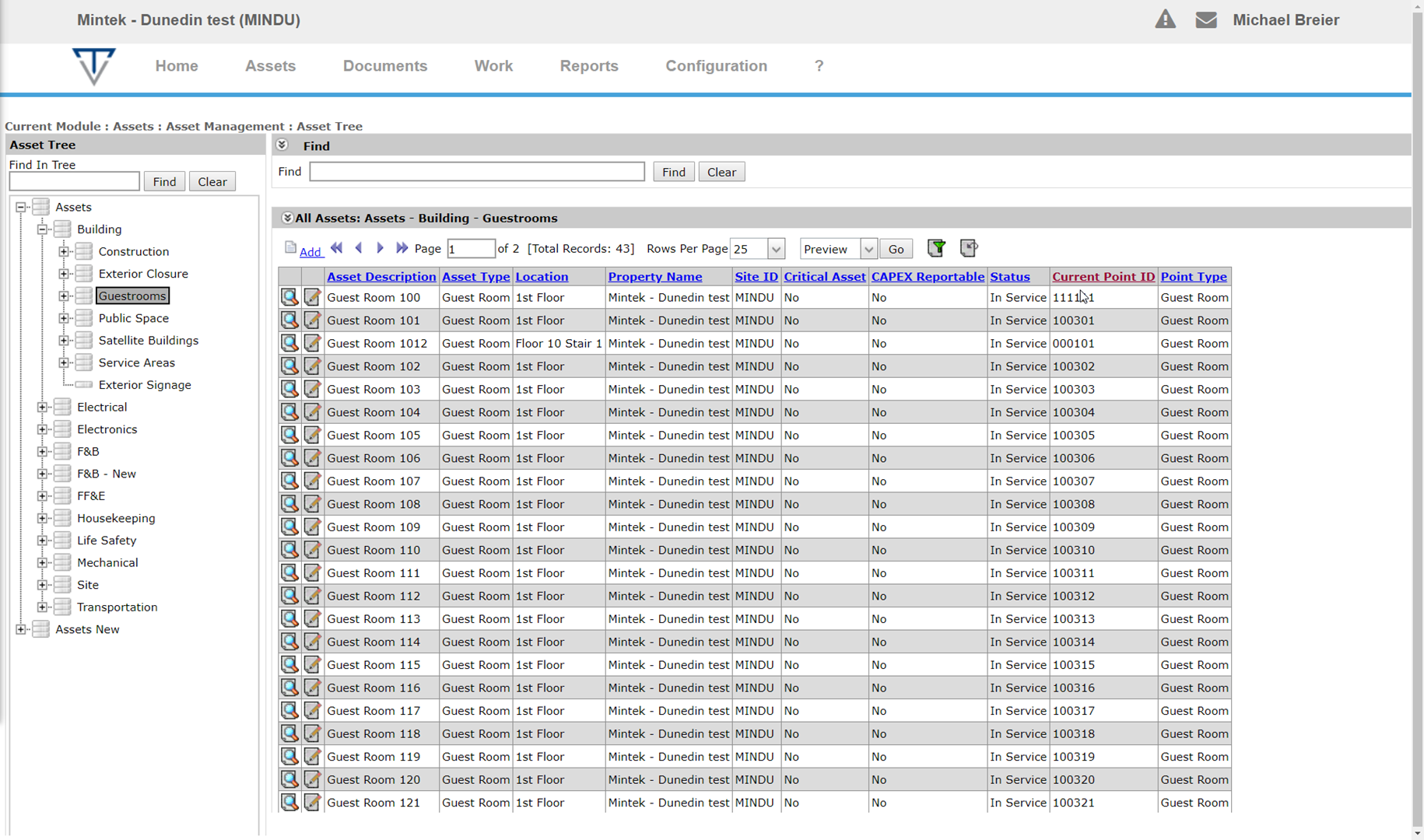
Task: Sort by Asset Description column header
Action: (381, 277)
